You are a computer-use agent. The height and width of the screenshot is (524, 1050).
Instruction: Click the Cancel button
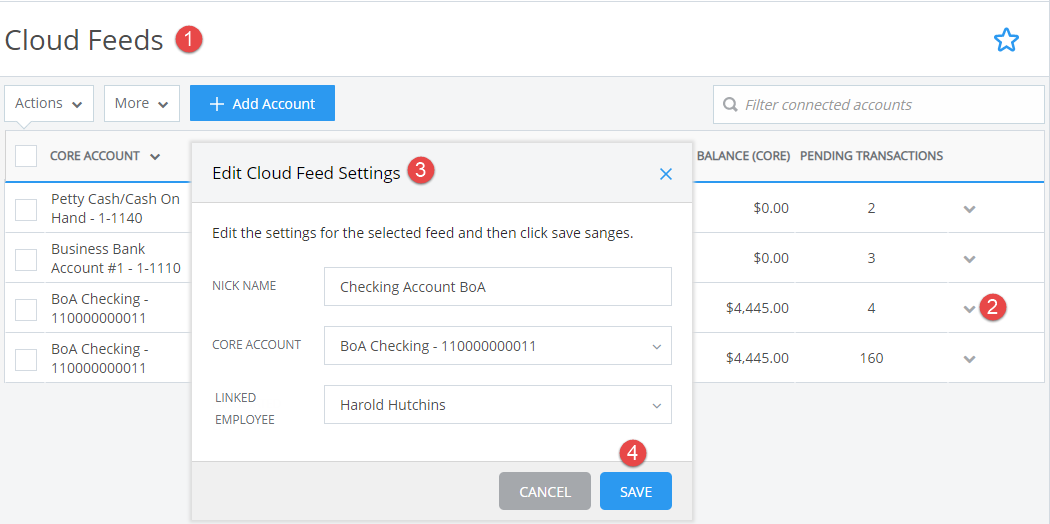[545, 492]
